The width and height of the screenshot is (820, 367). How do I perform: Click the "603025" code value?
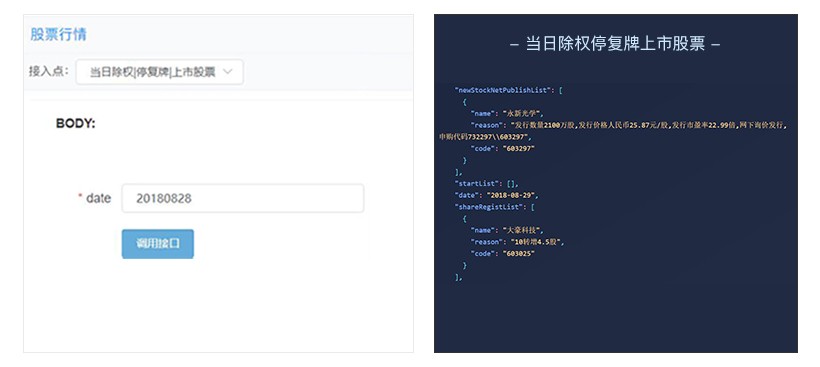[519, 254]
